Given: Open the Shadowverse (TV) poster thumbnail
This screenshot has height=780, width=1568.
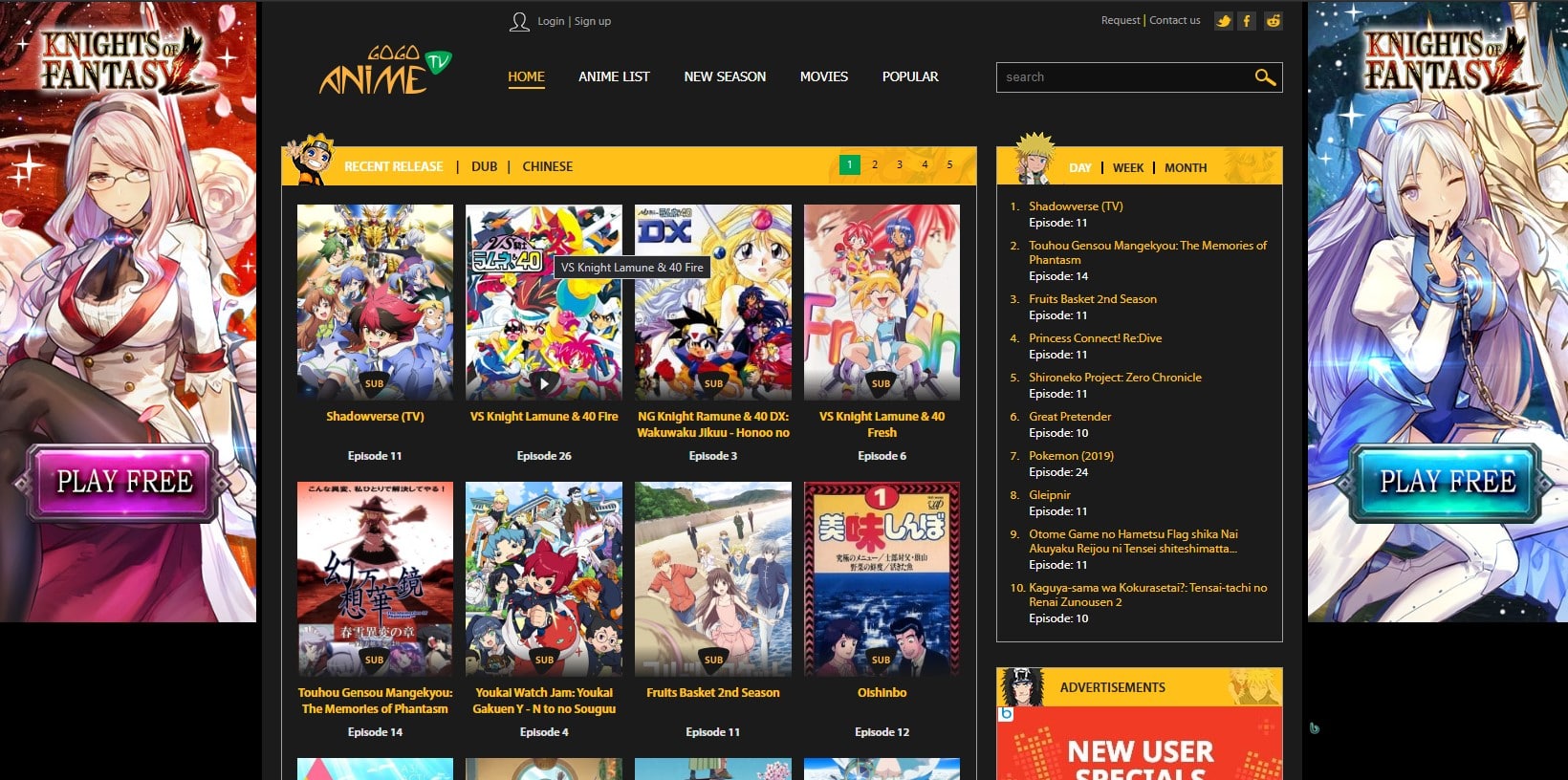Looking at the screenshot, I should click(375, 302).
